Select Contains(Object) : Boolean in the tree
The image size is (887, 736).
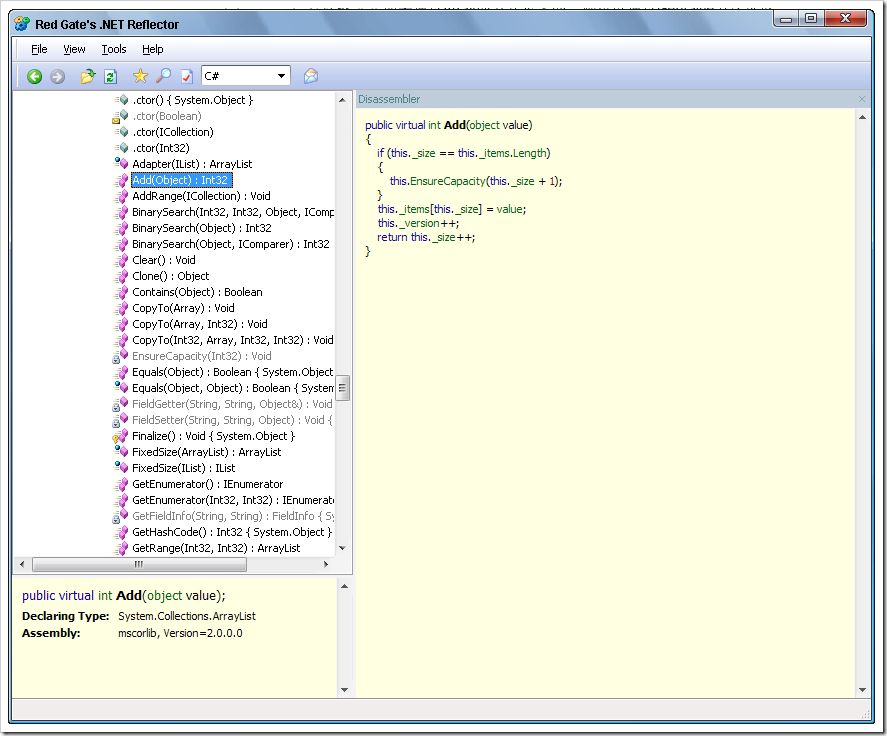(x=197, y=292)
